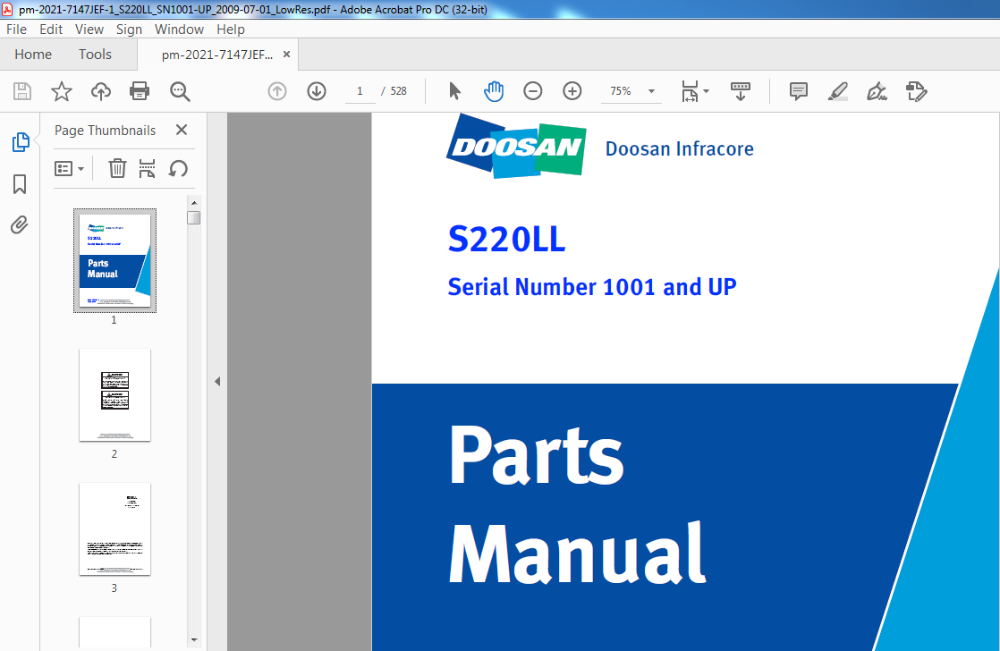Select the highlight text pen tool
The image size is (1000, 651).
(838, 91)
